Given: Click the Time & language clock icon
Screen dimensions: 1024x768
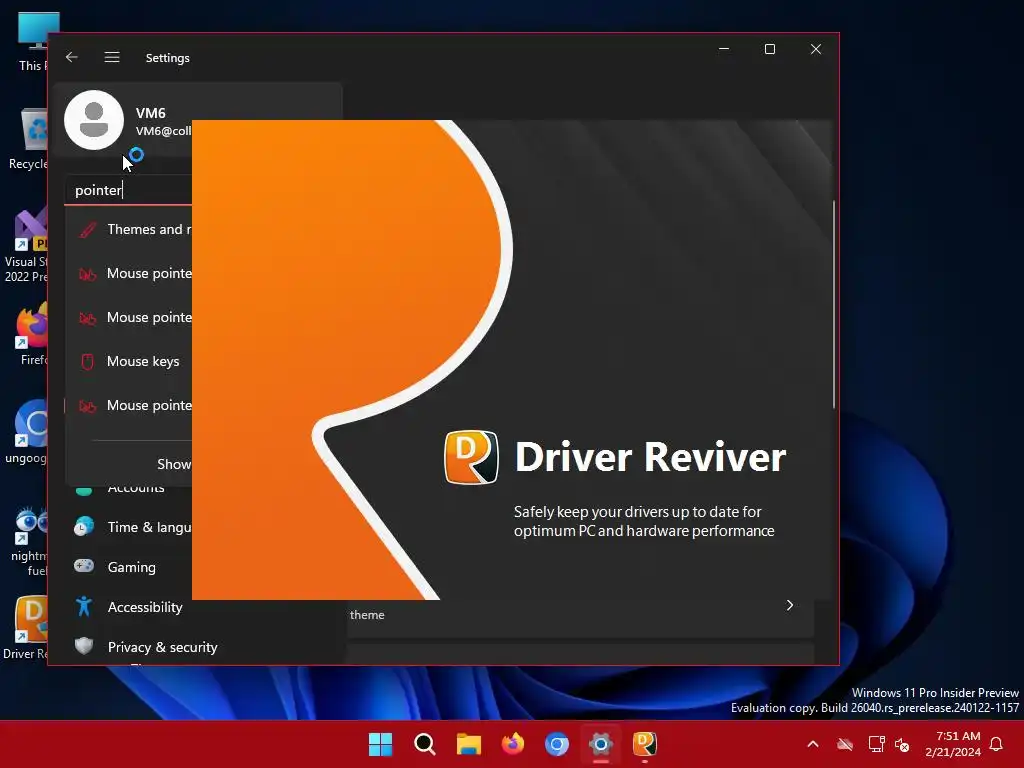Looking at the screenshot, I should [84, 526].
